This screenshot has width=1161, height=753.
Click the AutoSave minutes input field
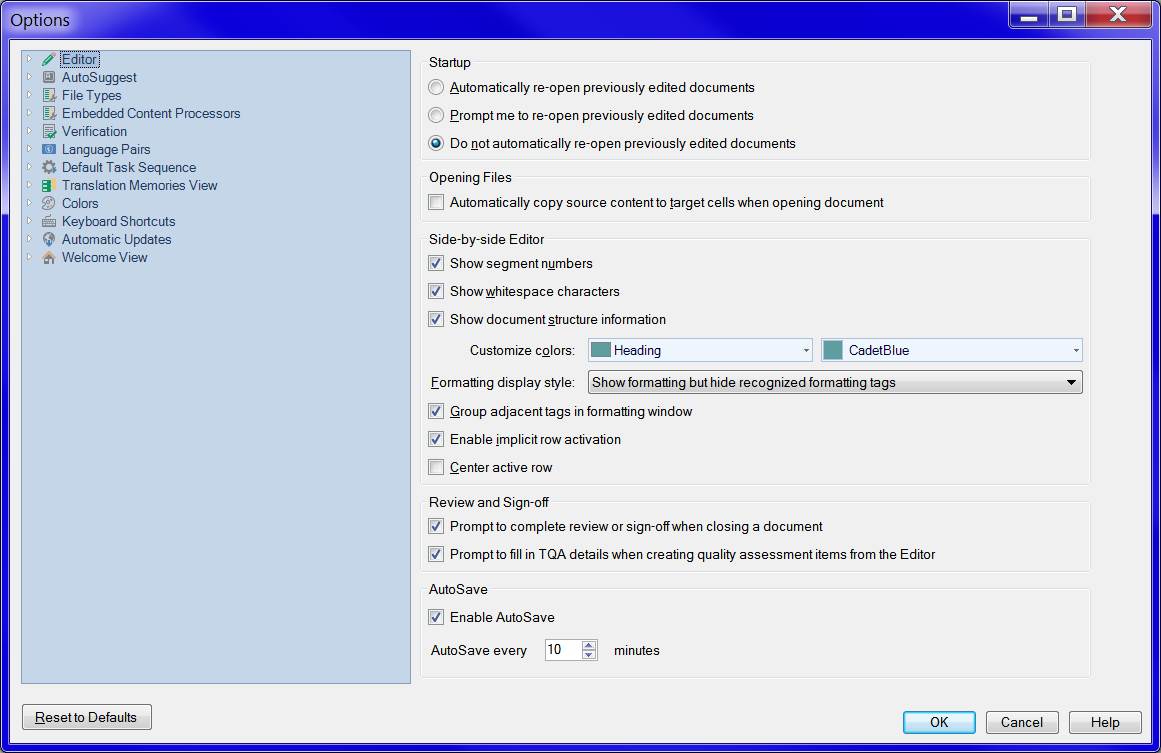click(563, 649)
